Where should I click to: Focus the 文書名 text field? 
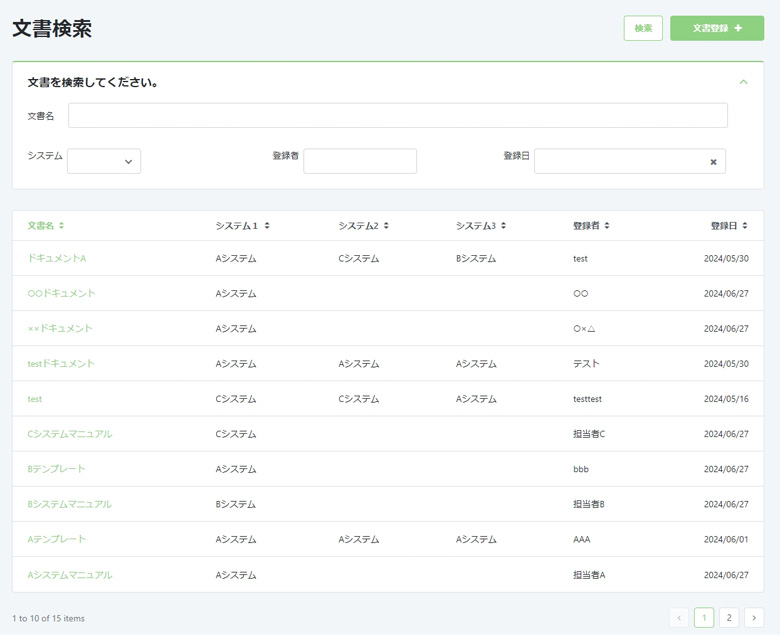pyautogui.click(x=397, y=115)
